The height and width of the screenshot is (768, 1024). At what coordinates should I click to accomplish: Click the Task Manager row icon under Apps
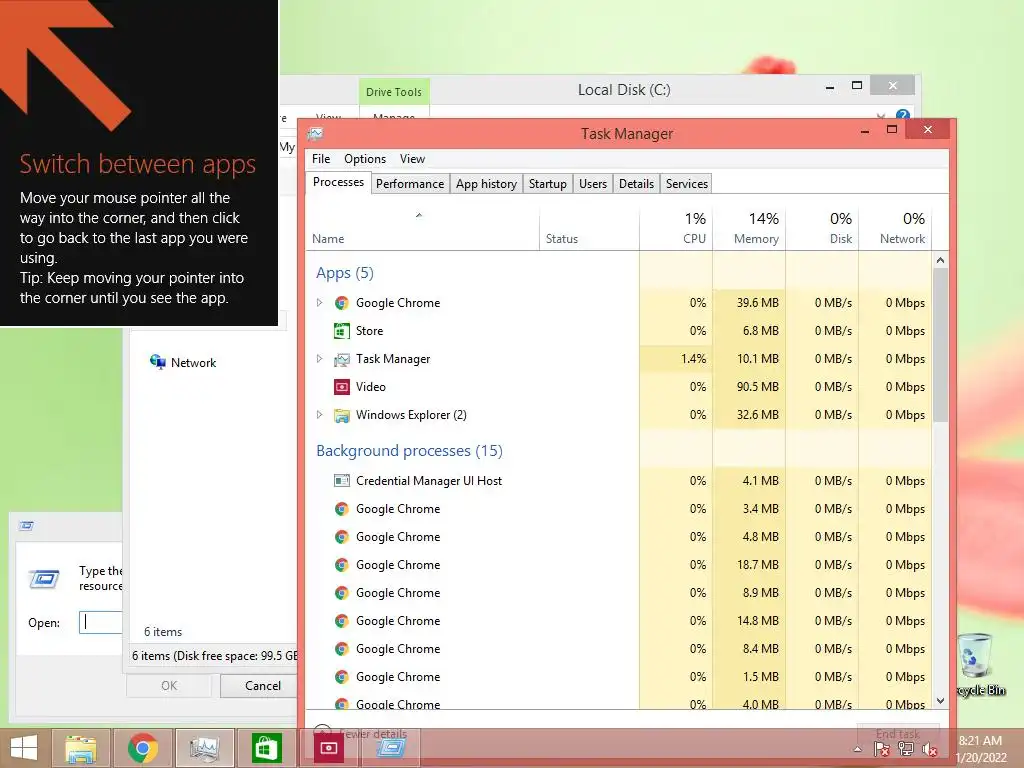[342, 359]
